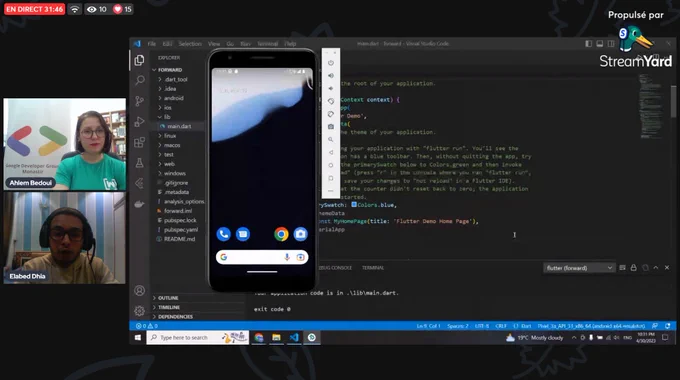Toggle the panel layout button in title bar
The height and width of the screenshot is (380, 680).
[600, 44]
